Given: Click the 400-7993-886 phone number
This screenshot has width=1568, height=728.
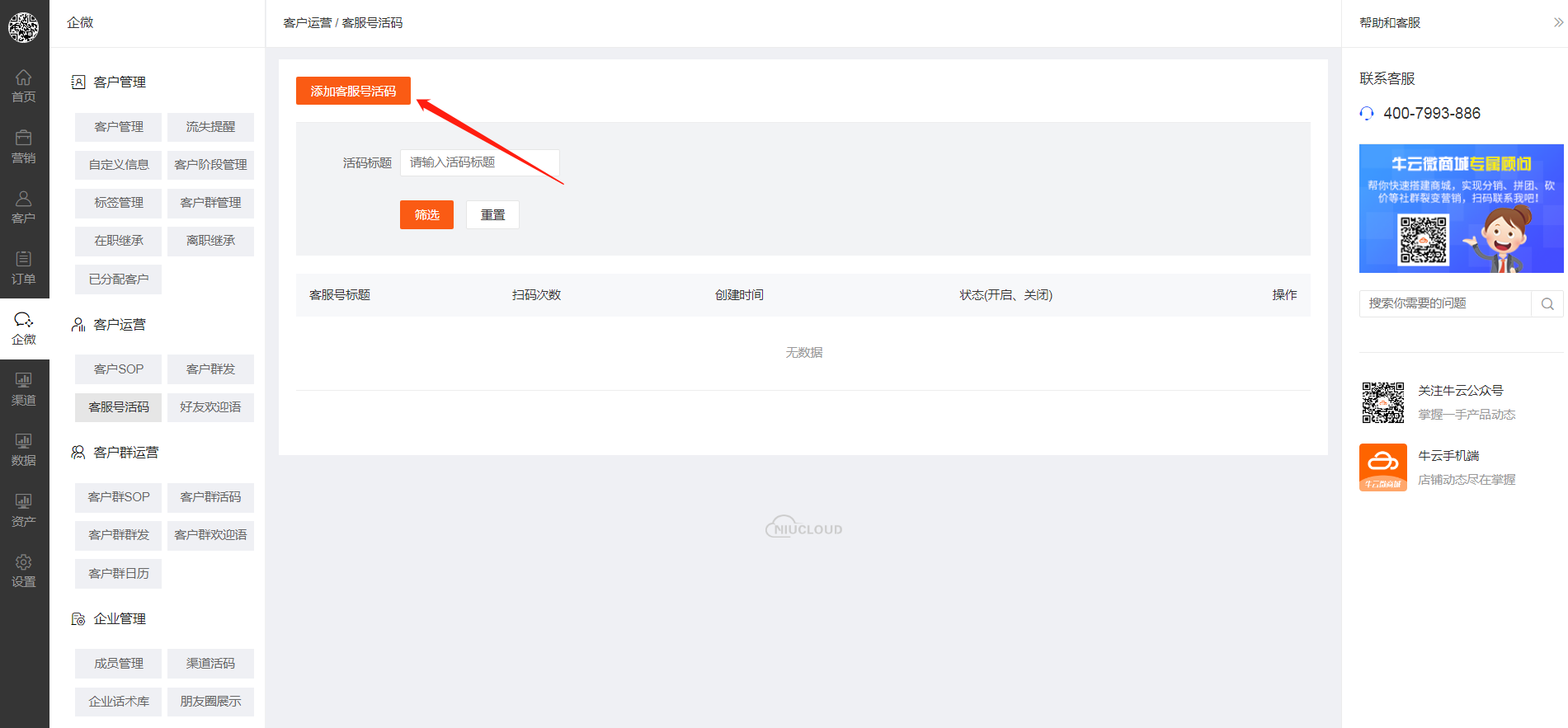Looking at the screenshot, I should (x=1432, y=114).
